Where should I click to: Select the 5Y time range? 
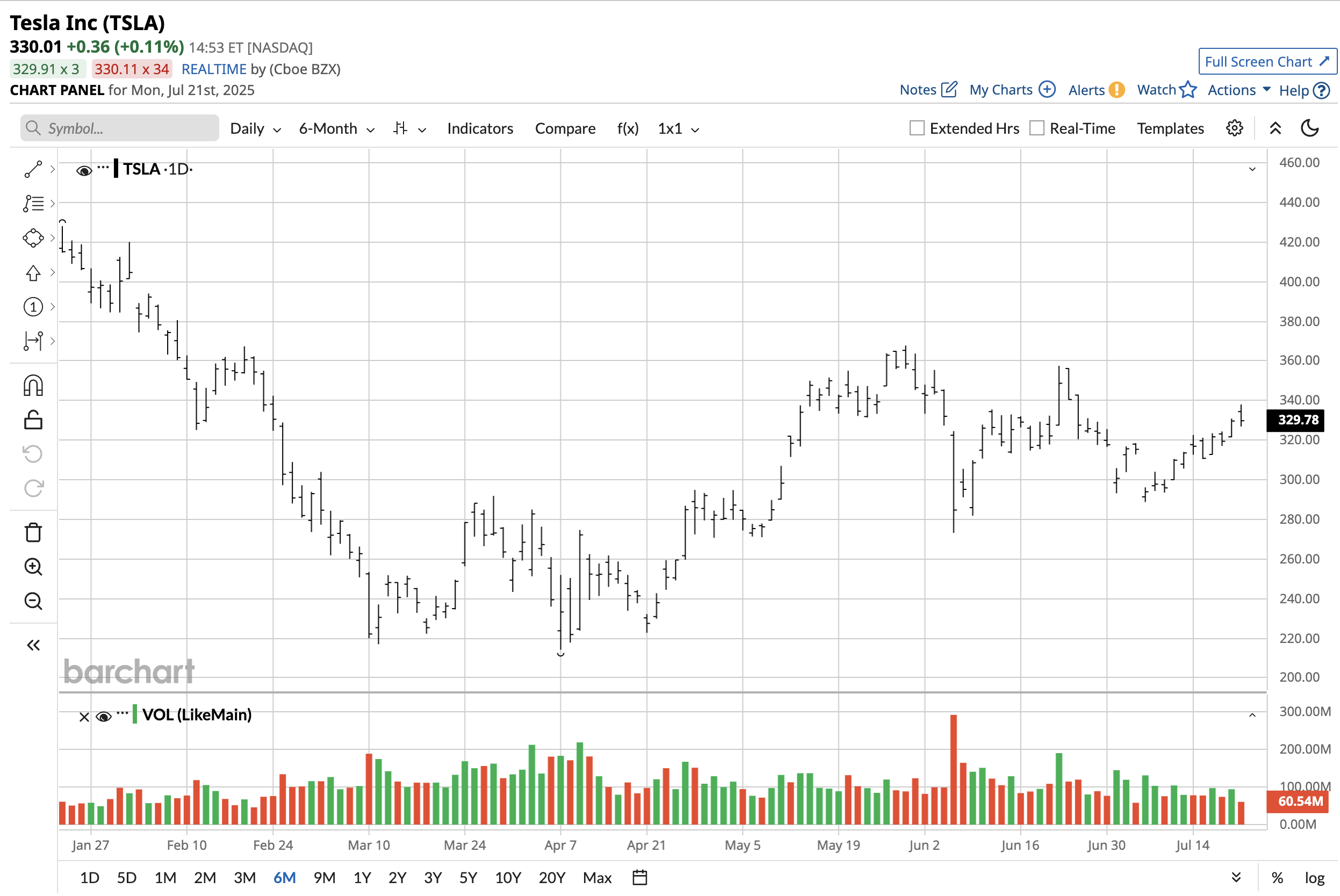(468, 878)
